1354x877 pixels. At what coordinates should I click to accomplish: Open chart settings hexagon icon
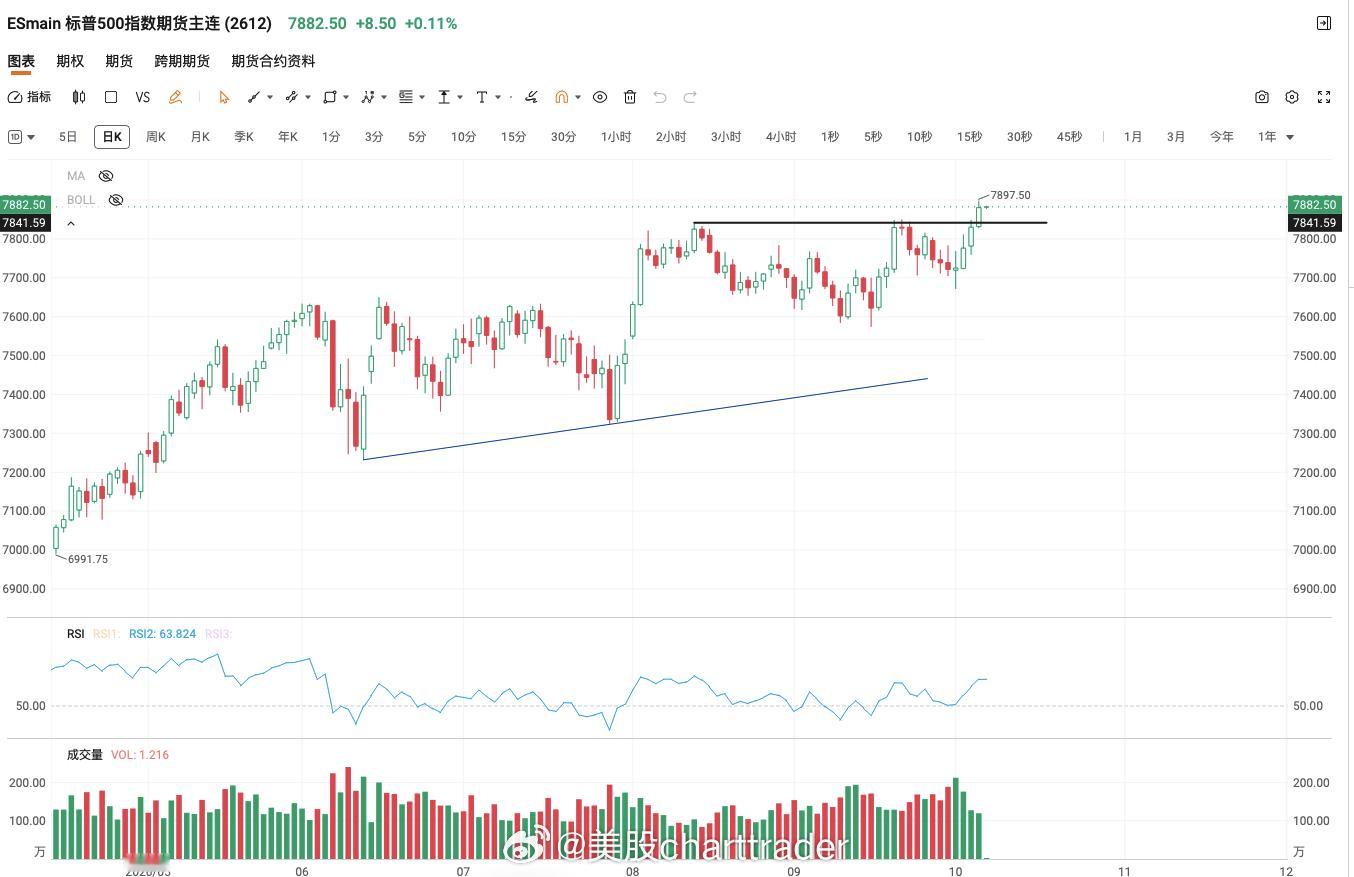(x=1292, y=97)
